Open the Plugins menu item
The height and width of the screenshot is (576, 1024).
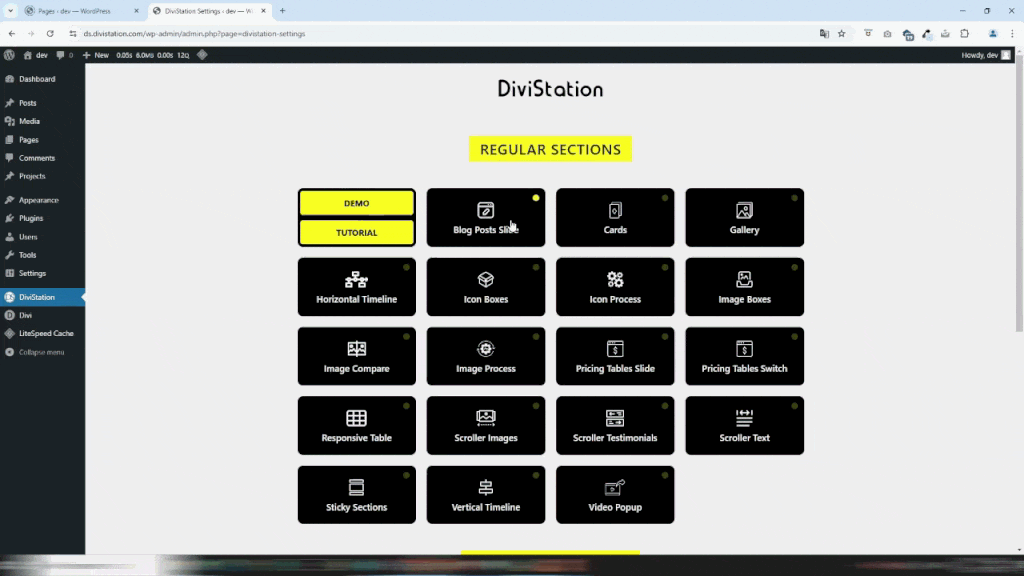[31, 218]
